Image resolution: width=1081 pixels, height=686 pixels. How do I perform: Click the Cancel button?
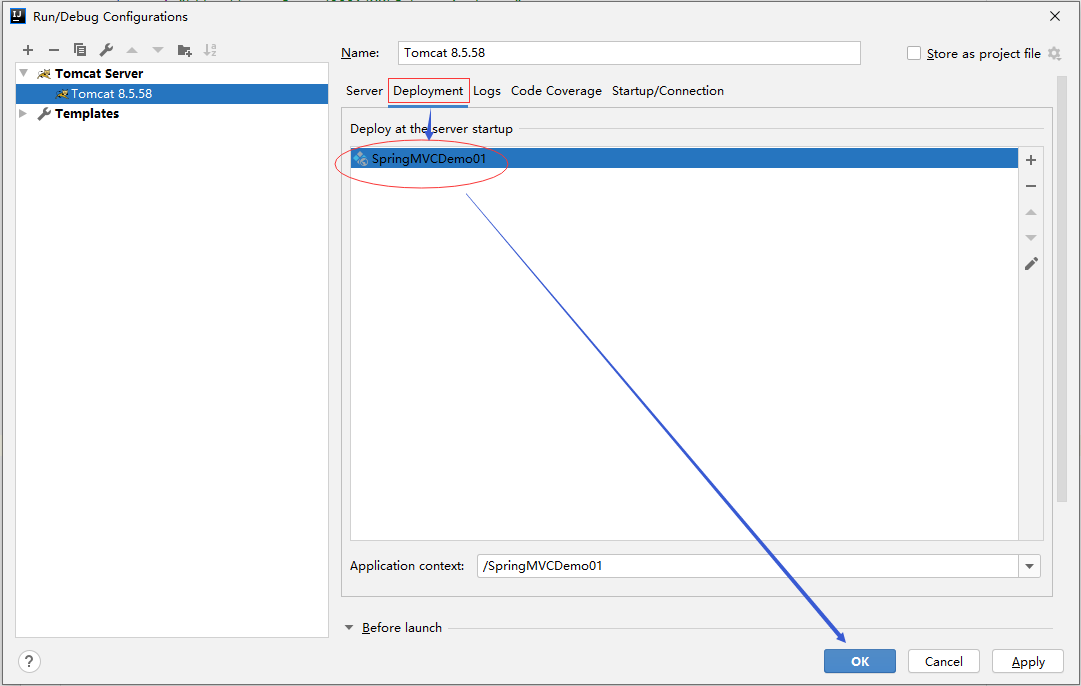[944, 661]
